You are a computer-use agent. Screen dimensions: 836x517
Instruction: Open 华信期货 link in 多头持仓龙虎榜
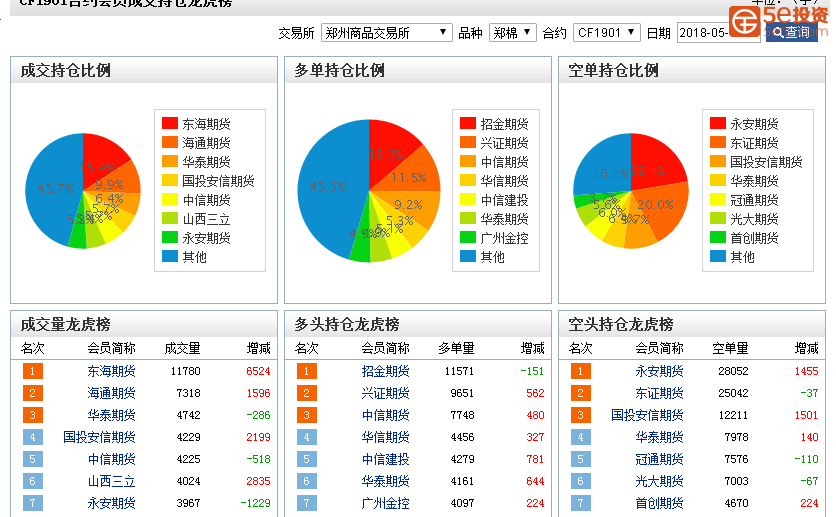click(385, 437)
